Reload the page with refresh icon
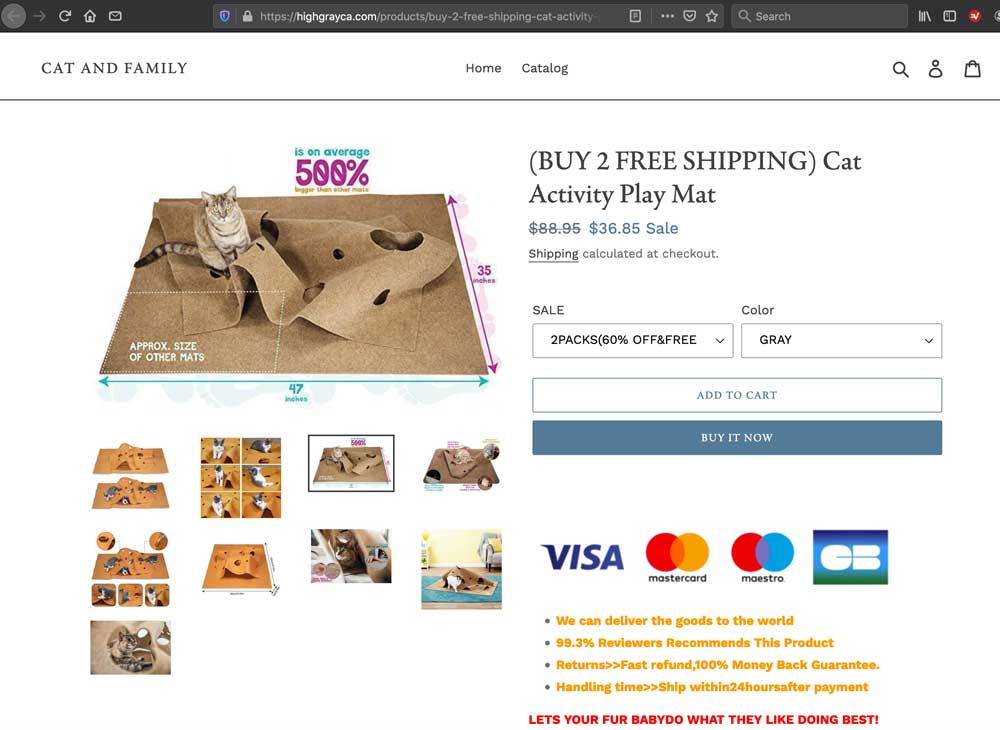This screenshot has height=730, width=1000. click(64, 16)
